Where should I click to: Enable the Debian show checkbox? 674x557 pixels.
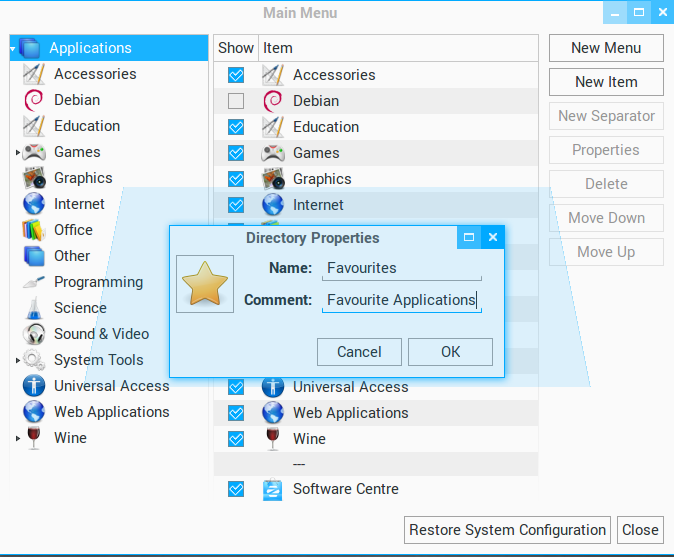click(x=236, y=101)
